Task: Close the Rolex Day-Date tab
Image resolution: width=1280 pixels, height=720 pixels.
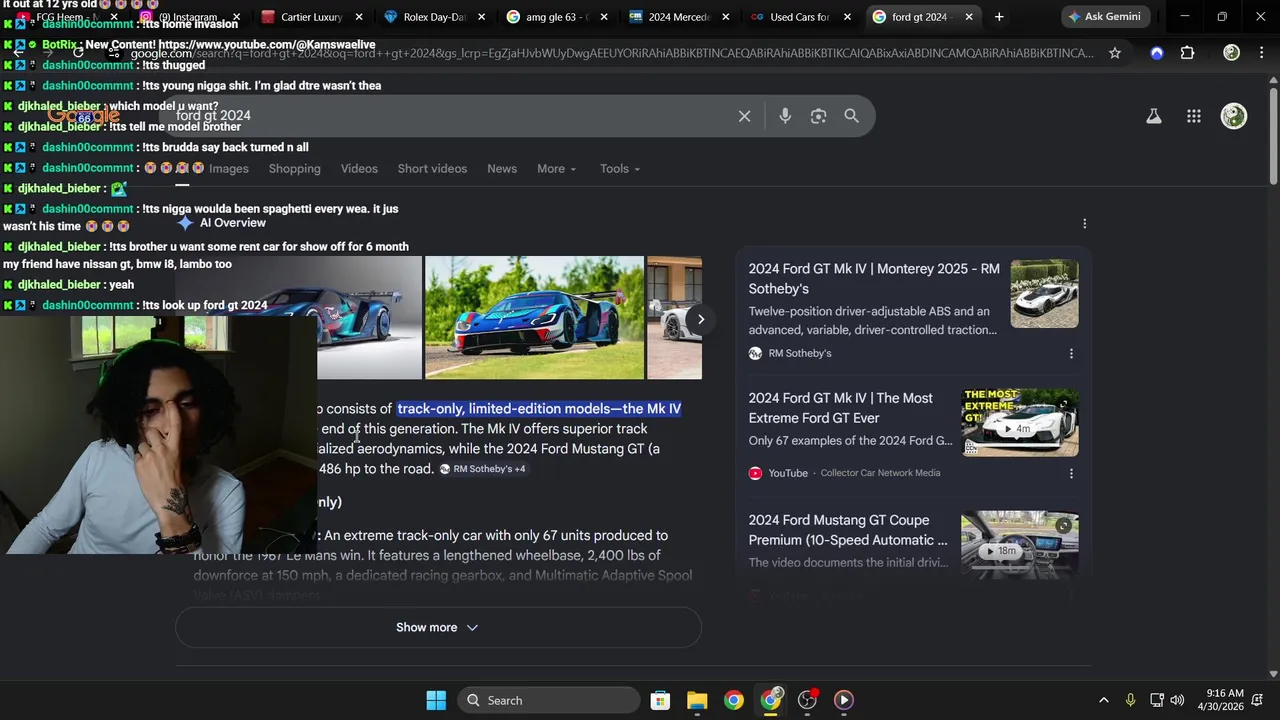Action: tap(481, 17)
